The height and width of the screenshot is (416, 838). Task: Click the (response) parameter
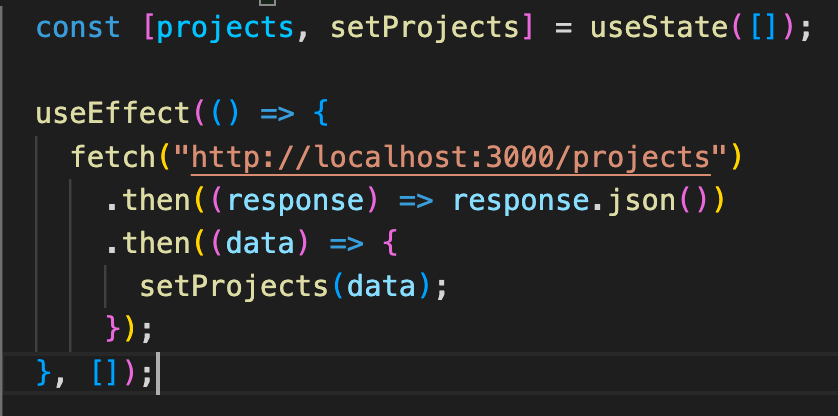294,201
